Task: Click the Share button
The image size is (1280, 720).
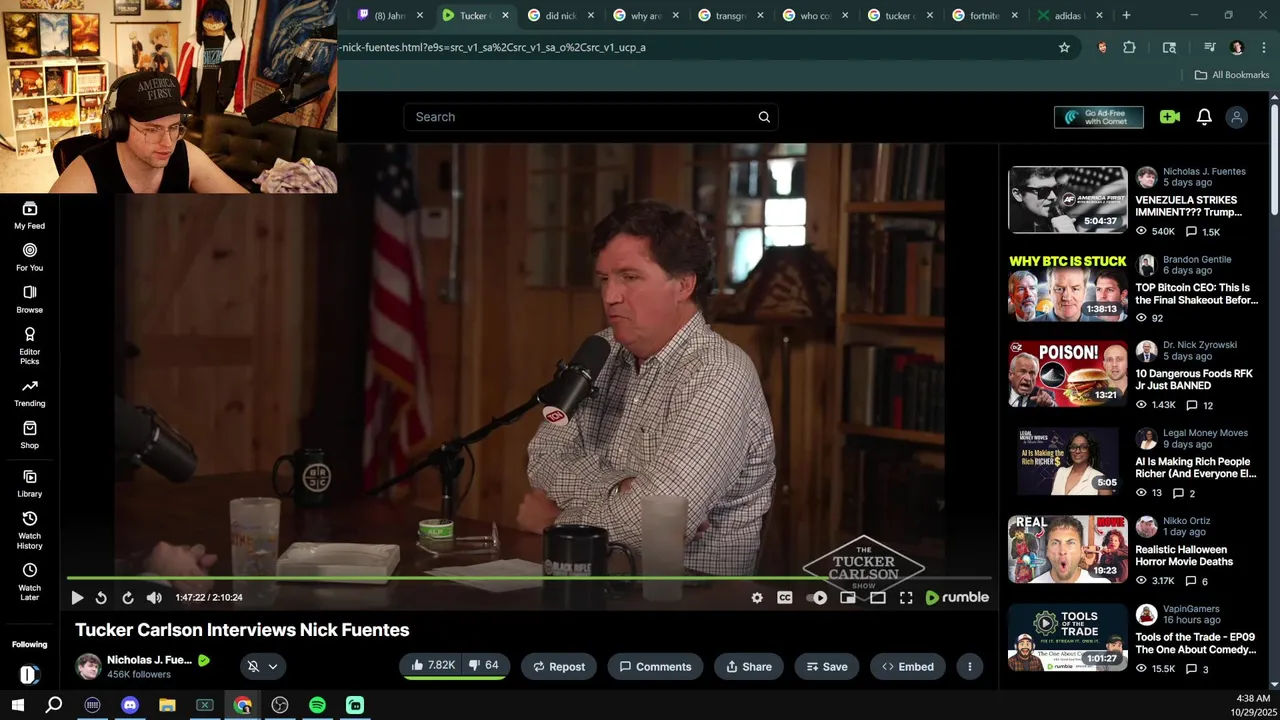Action: click(x=749, y=667)
